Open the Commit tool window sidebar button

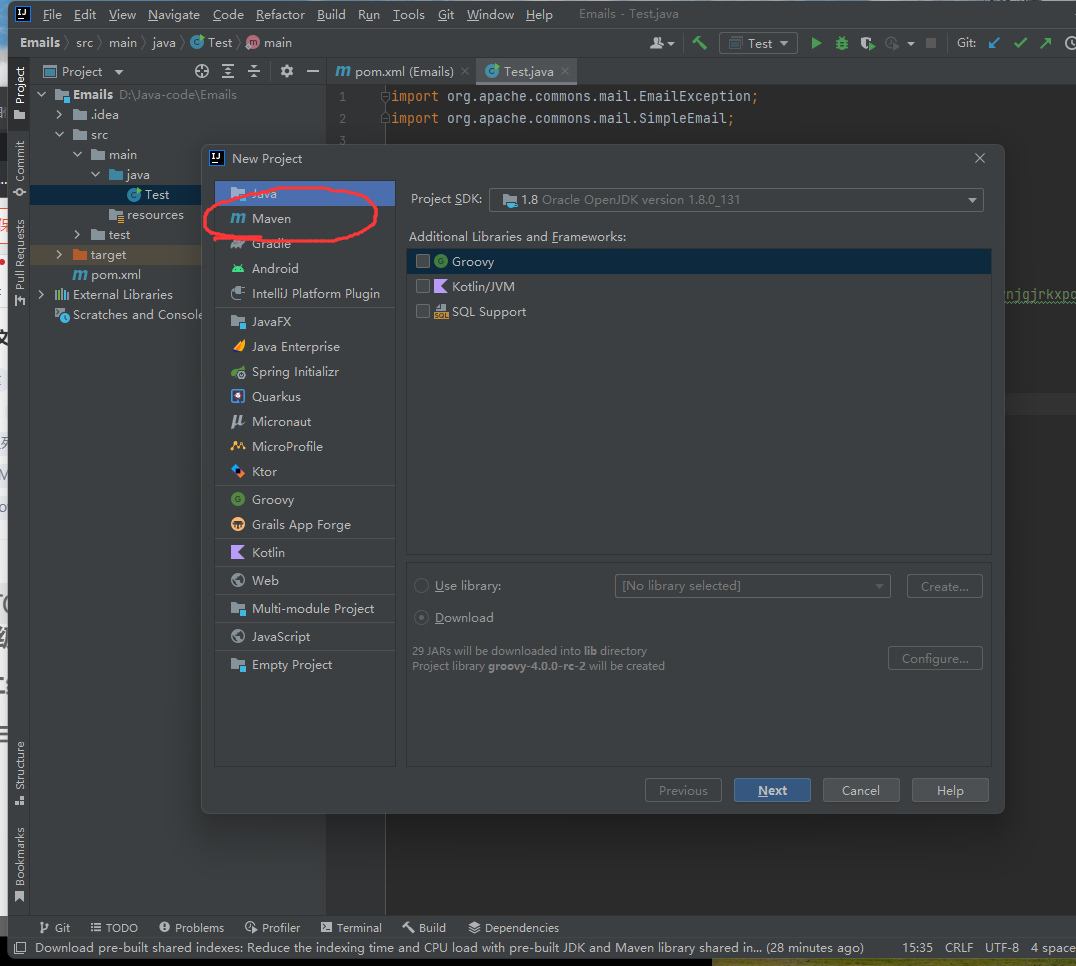click(x=19, y=168)
